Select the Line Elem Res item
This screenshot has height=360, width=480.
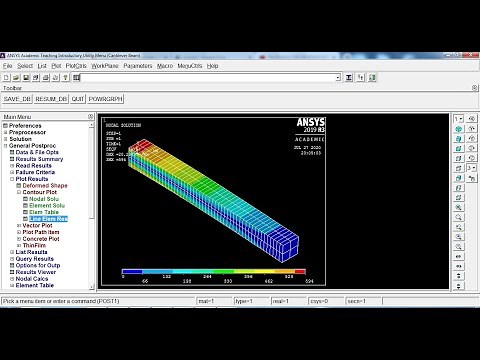(48, 219)
